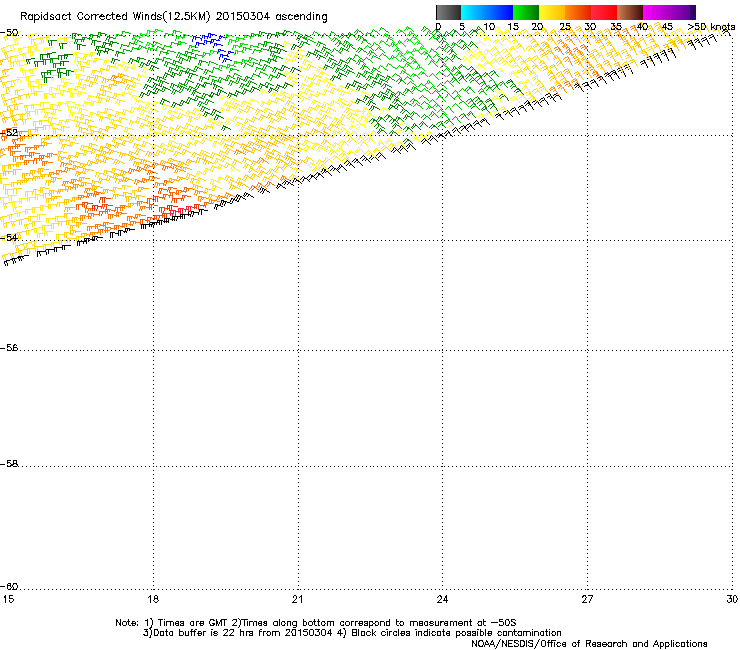Click the note about black circles contamination
740x650 pixels.
pyautogui.click(x=449, y=633)
